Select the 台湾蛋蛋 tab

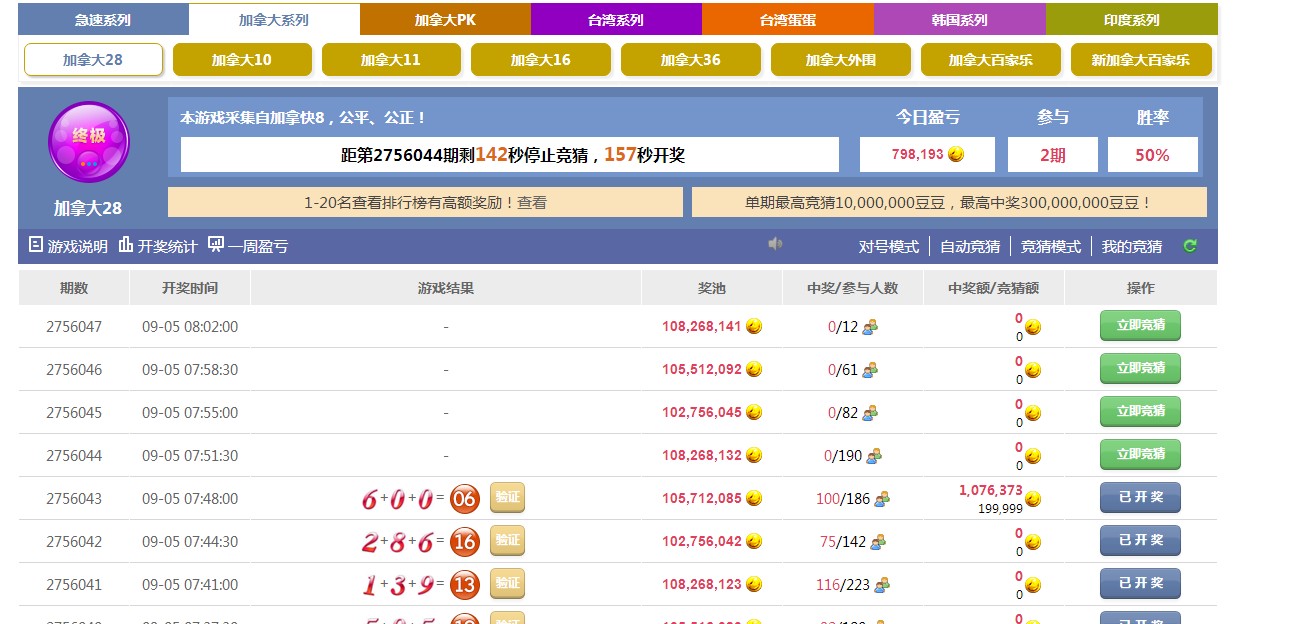[x=787, y=20]
